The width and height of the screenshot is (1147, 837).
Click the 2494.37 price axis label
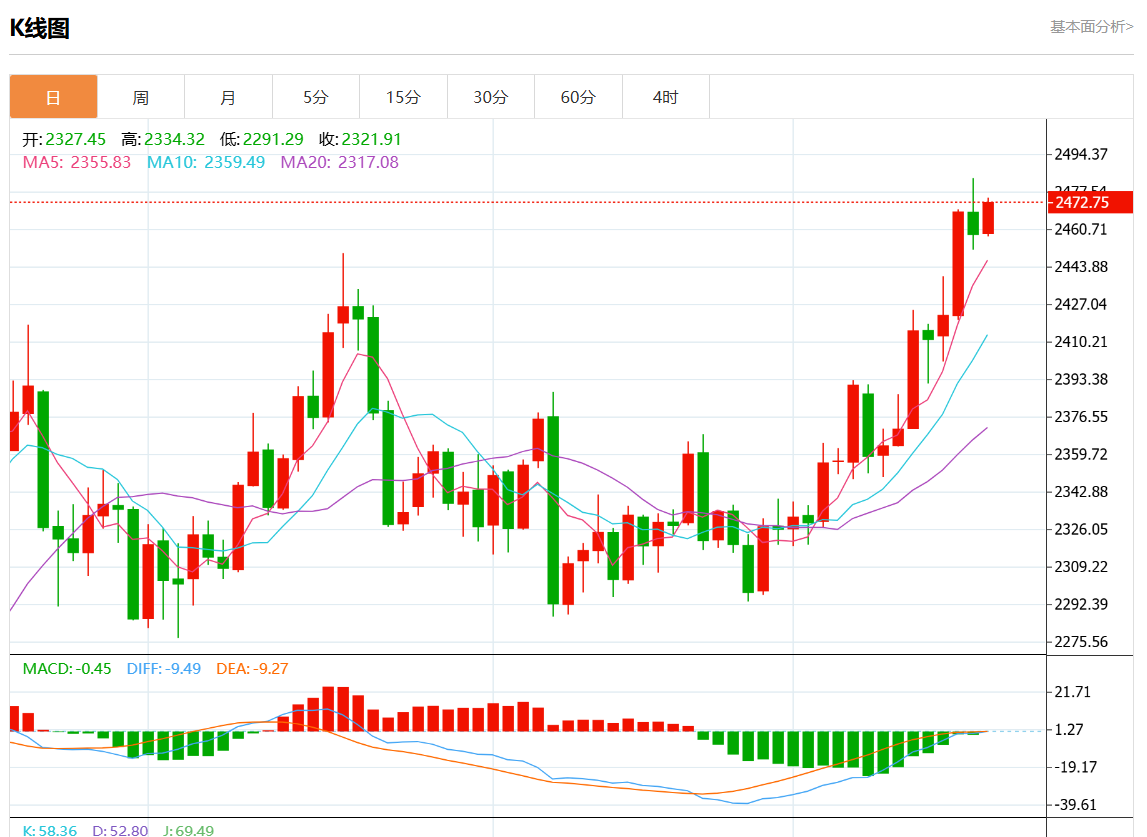click(x=1082, y=154)
